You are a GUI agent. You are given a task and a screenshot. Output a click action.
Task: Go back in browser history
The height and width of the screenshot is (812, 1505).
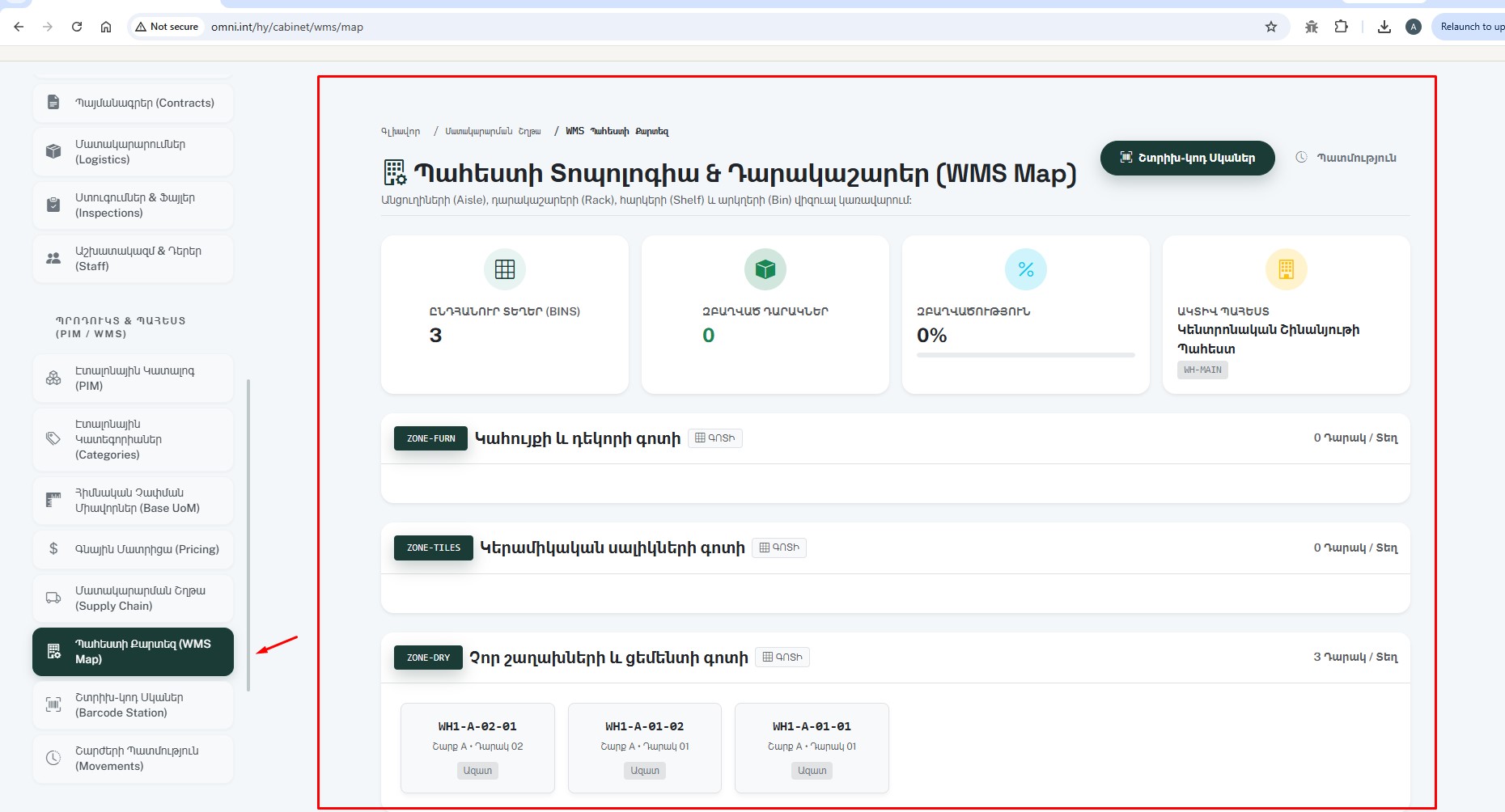click(x=19, y=27)
